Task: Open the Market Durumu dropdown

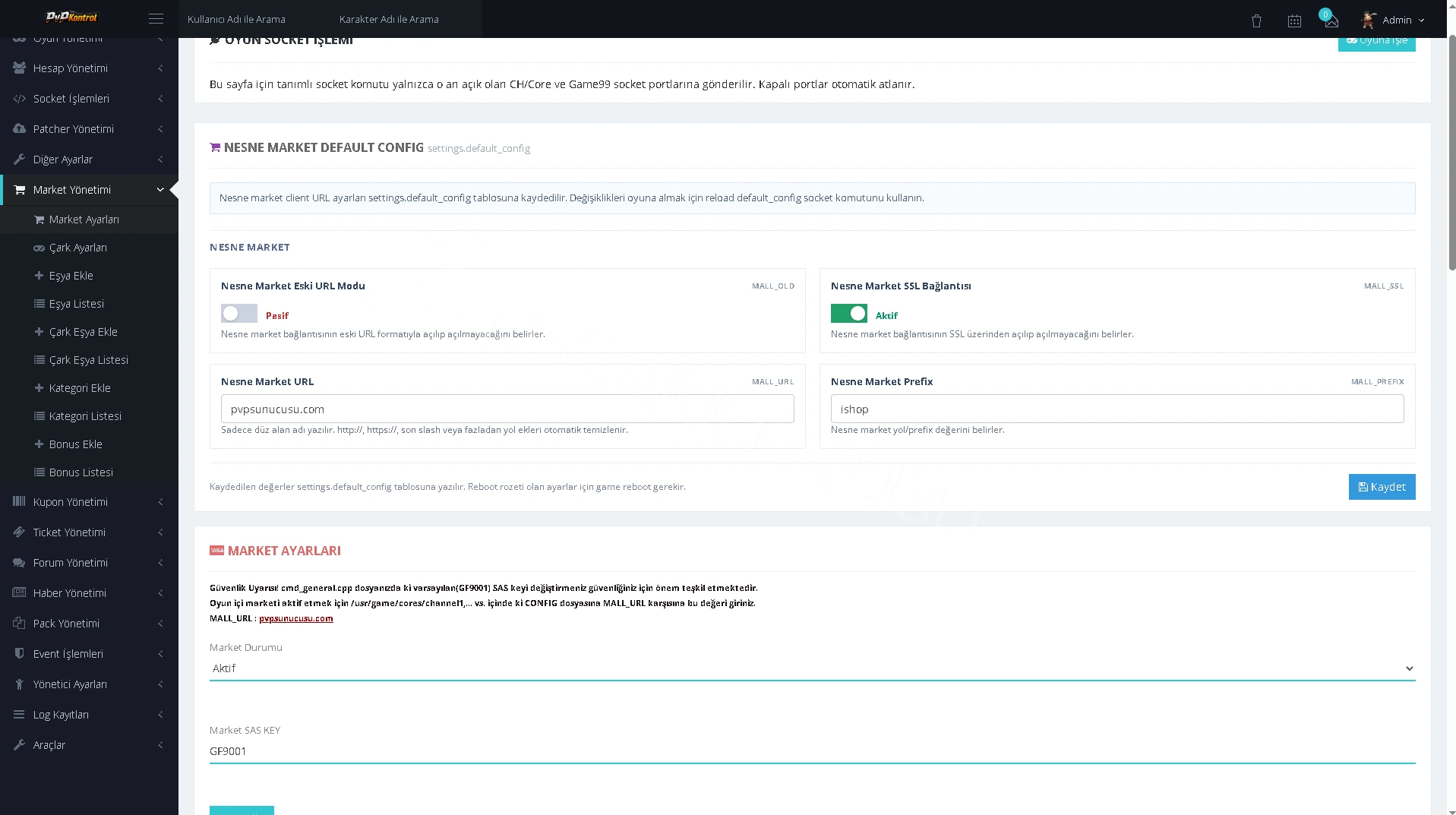Action: coord(812,668)
